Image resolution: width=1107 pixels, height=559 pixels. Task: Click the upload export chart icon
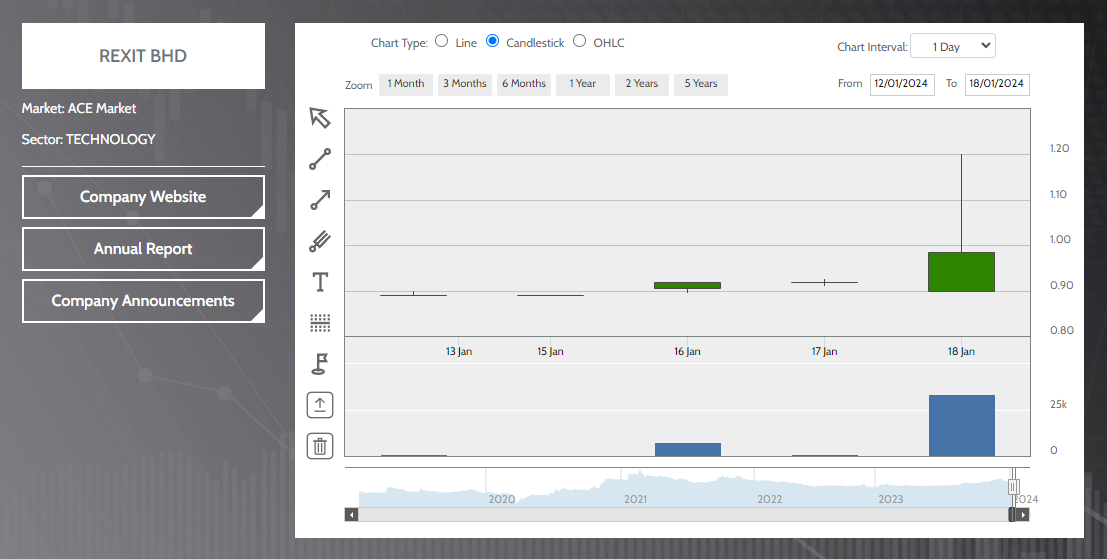(x=320, y=405)
